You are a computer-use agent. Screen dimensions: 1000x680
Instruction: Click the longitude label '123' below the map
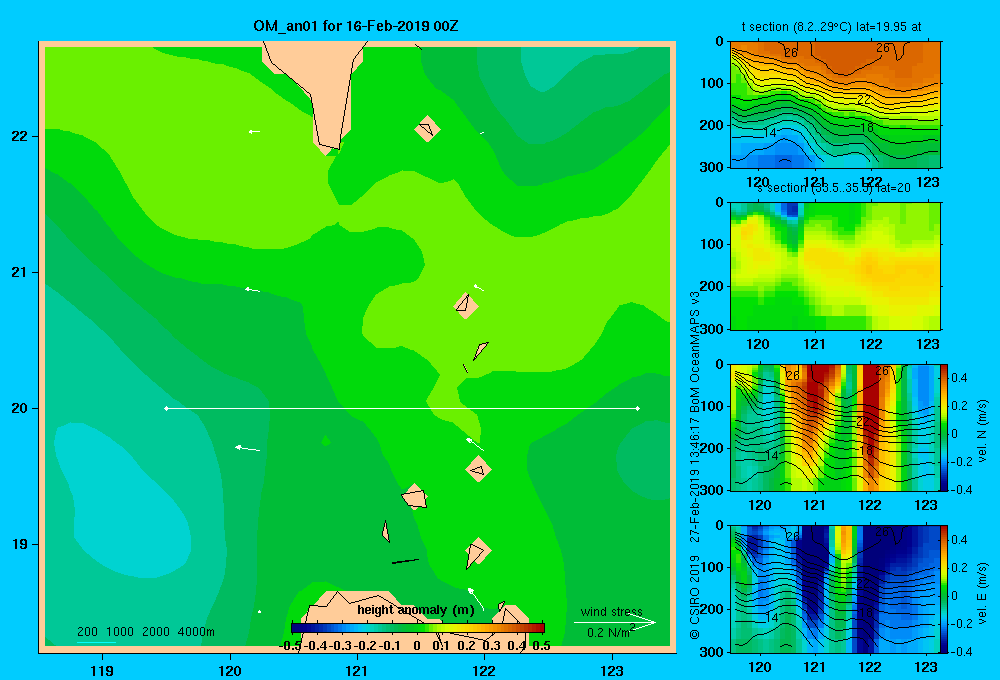(612, 670)
